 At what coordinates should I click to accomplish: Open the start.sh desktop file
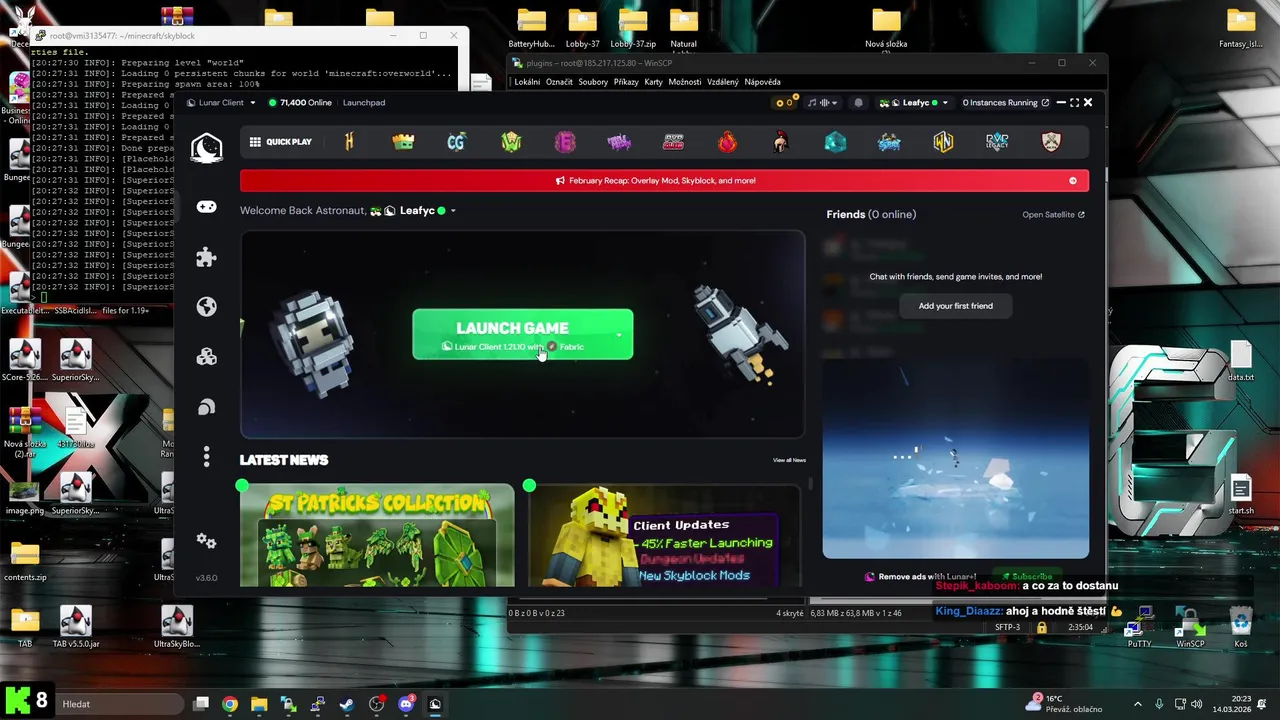1241,495
